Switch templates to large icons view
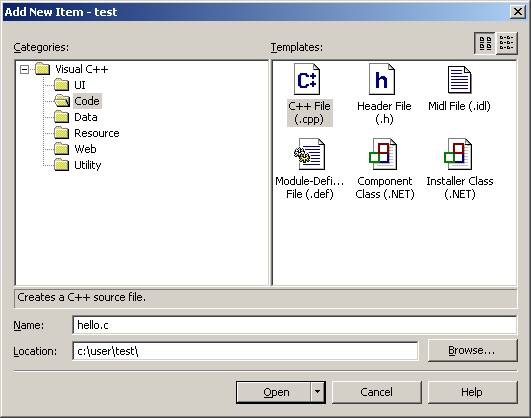The height and width of the screenshot is (418, 531). coord(485,43)
